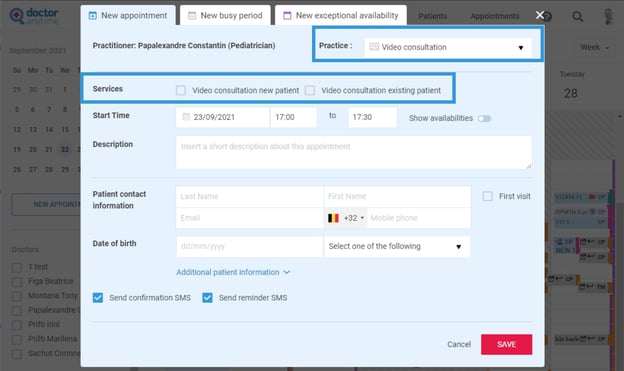Click the Mobile phone field
624x371 pixels.
[x=418, y=218]
